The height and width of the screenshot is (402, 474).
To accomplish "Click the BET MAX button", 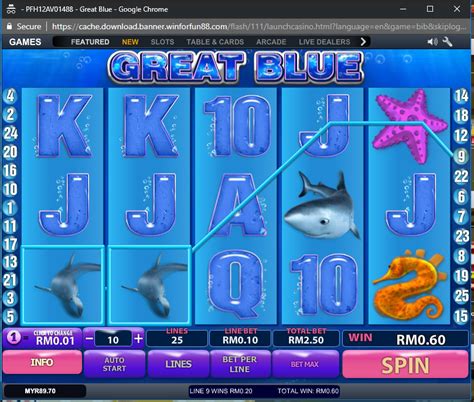I will [x=305, y=364].
